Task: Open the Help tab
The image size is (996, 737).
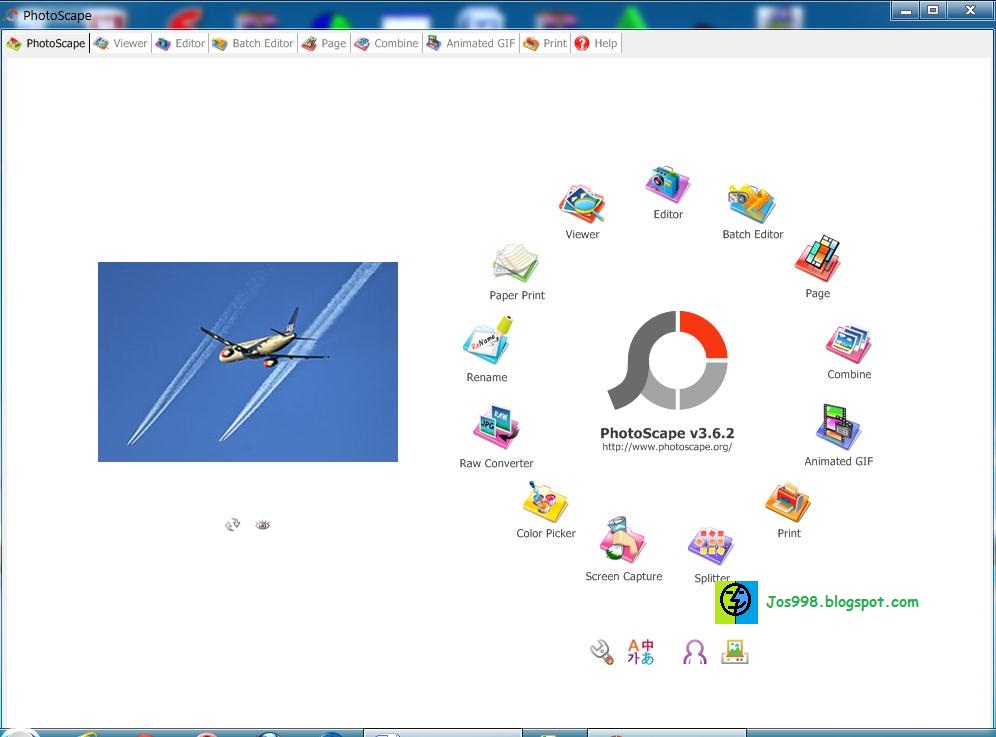Action: click(x=596, y=43)
